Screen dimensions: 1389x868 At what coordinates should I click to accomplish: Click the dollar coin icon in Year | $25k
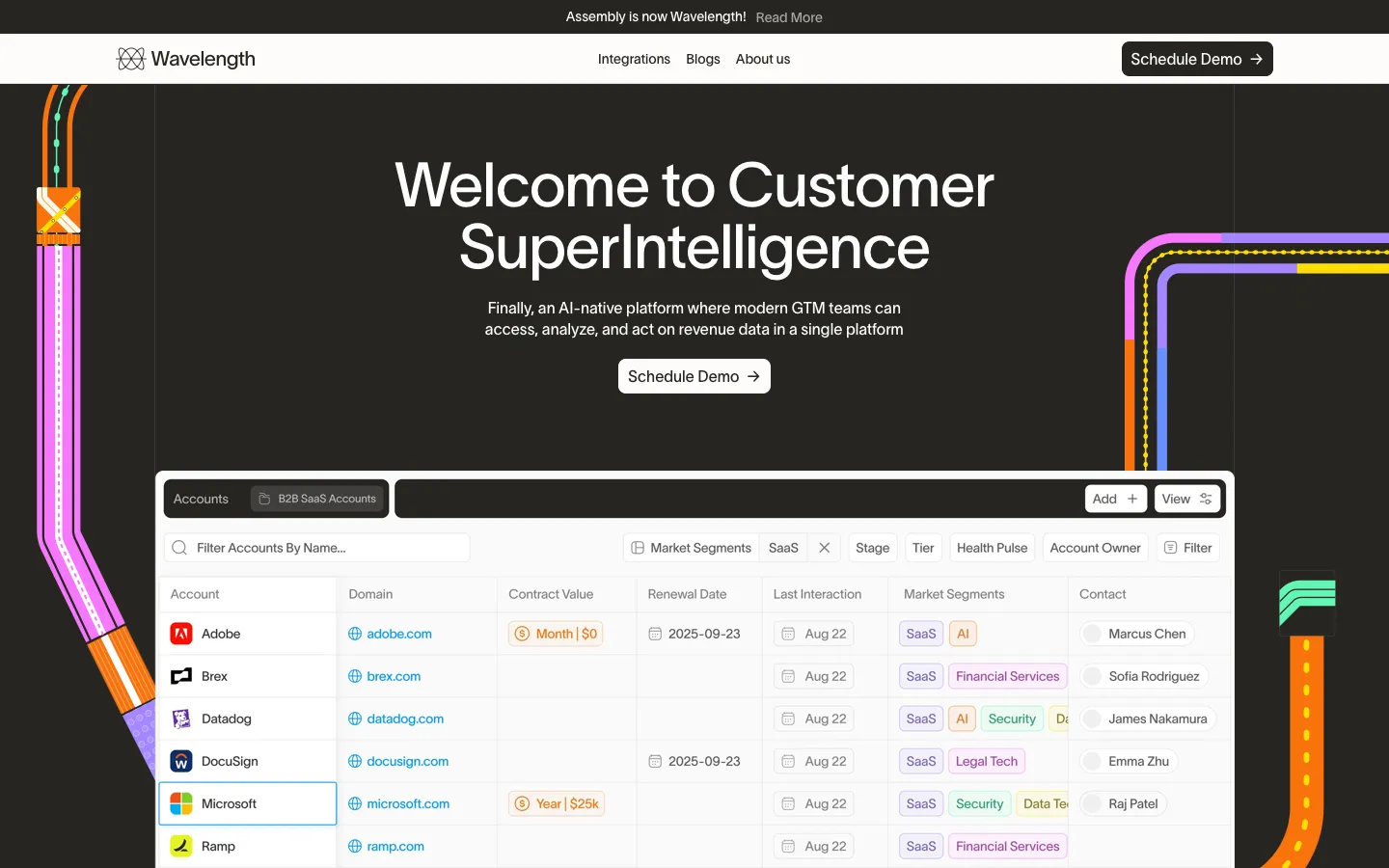pos(523,803)
